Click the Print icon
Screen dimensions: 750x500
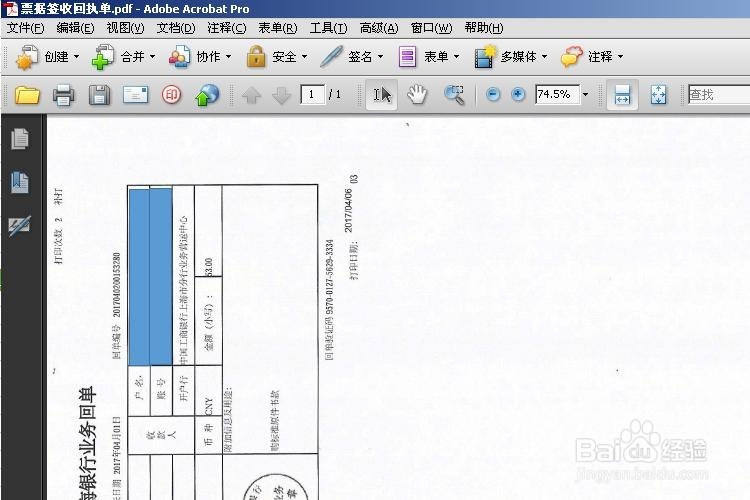coord(63,95)
